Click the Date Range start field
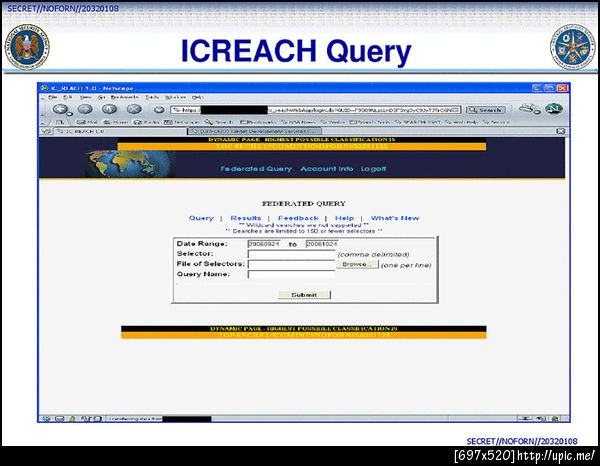 [x=264, y=244]
